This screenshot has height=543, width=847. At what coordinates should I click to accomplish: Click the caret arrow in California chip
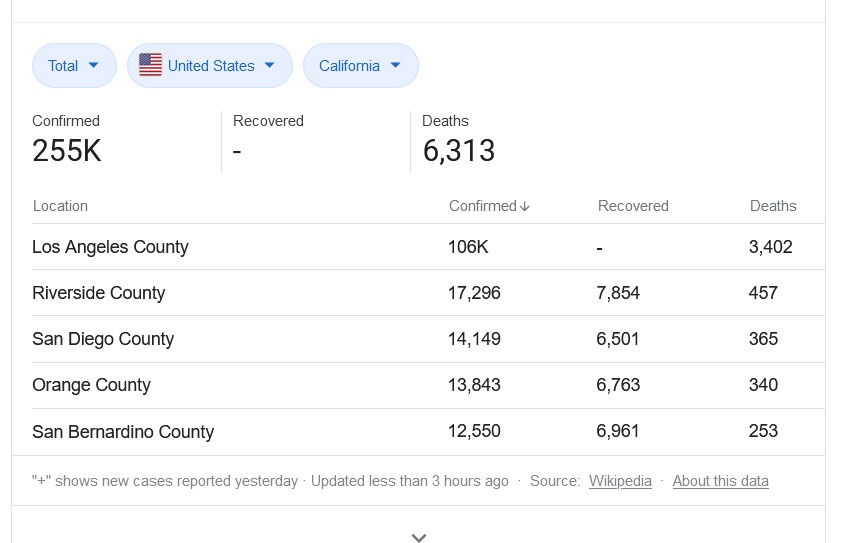[x=395, y=65]
